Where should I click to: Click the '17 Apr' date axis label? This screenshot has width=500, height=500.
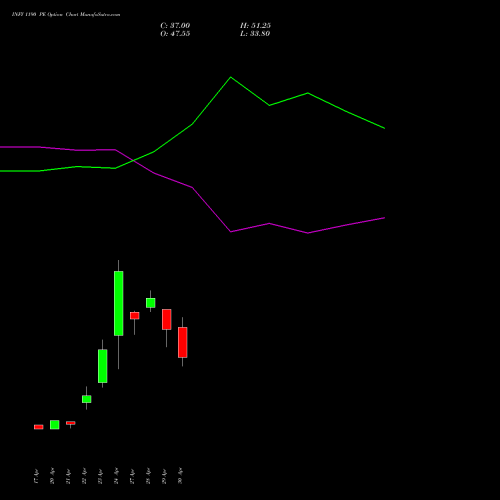click(x=36, y=476)
